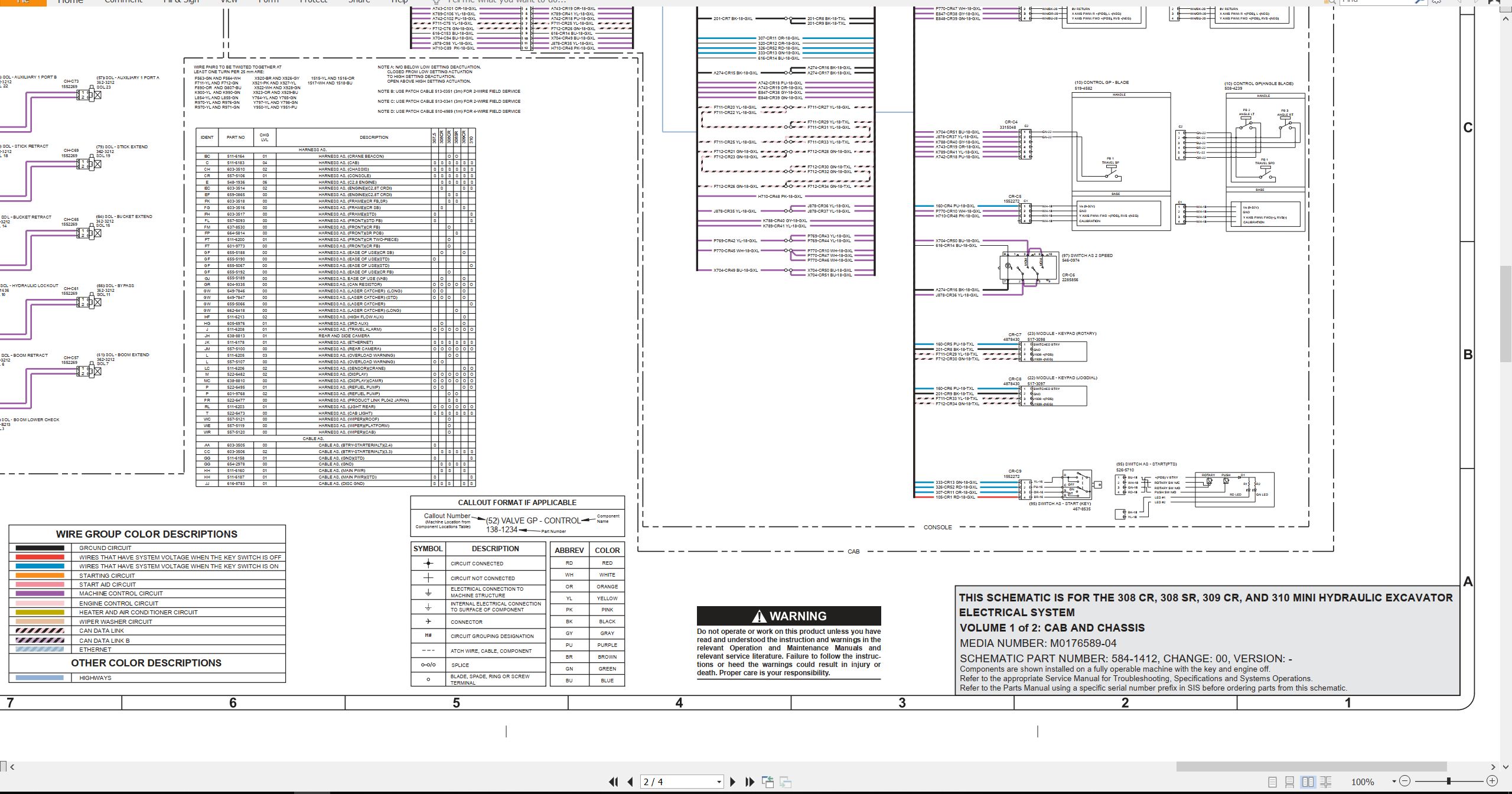Switch to single page view
Image resolution: width=1512 pixels, height=794 pixels.
click(1273, 782)
